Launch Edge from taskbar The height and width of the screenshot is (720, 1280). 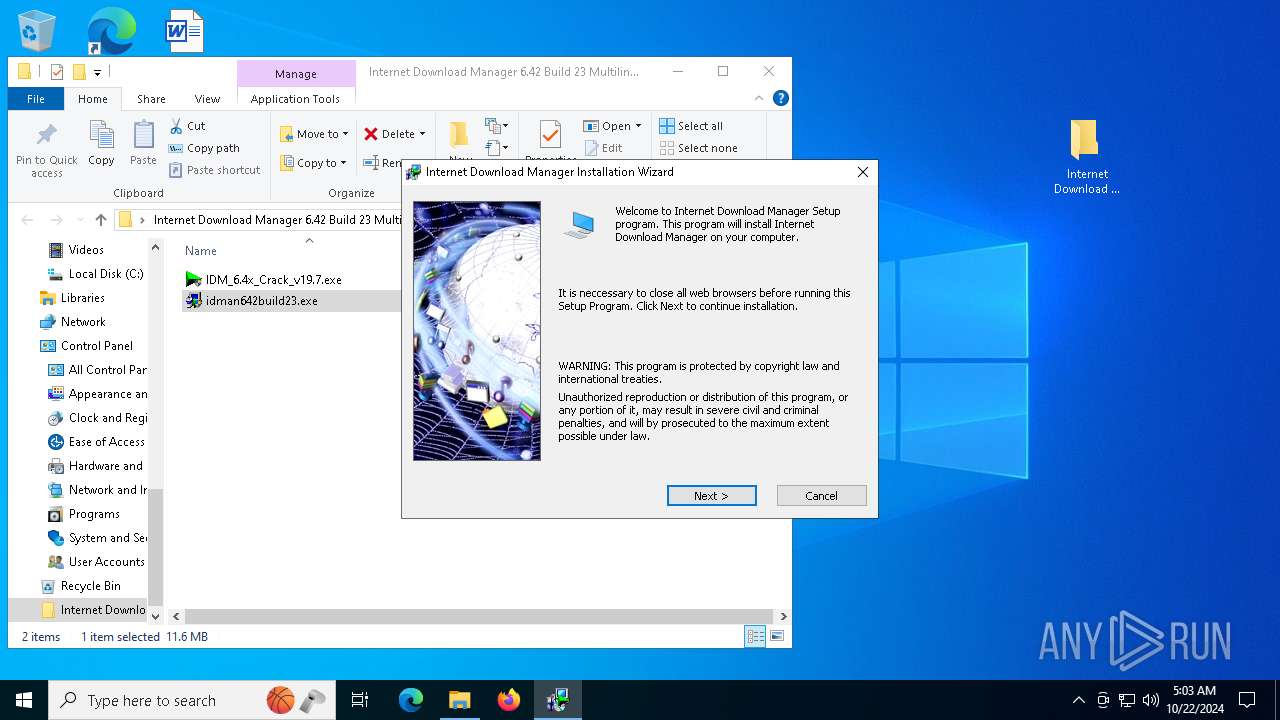(411, 700)
